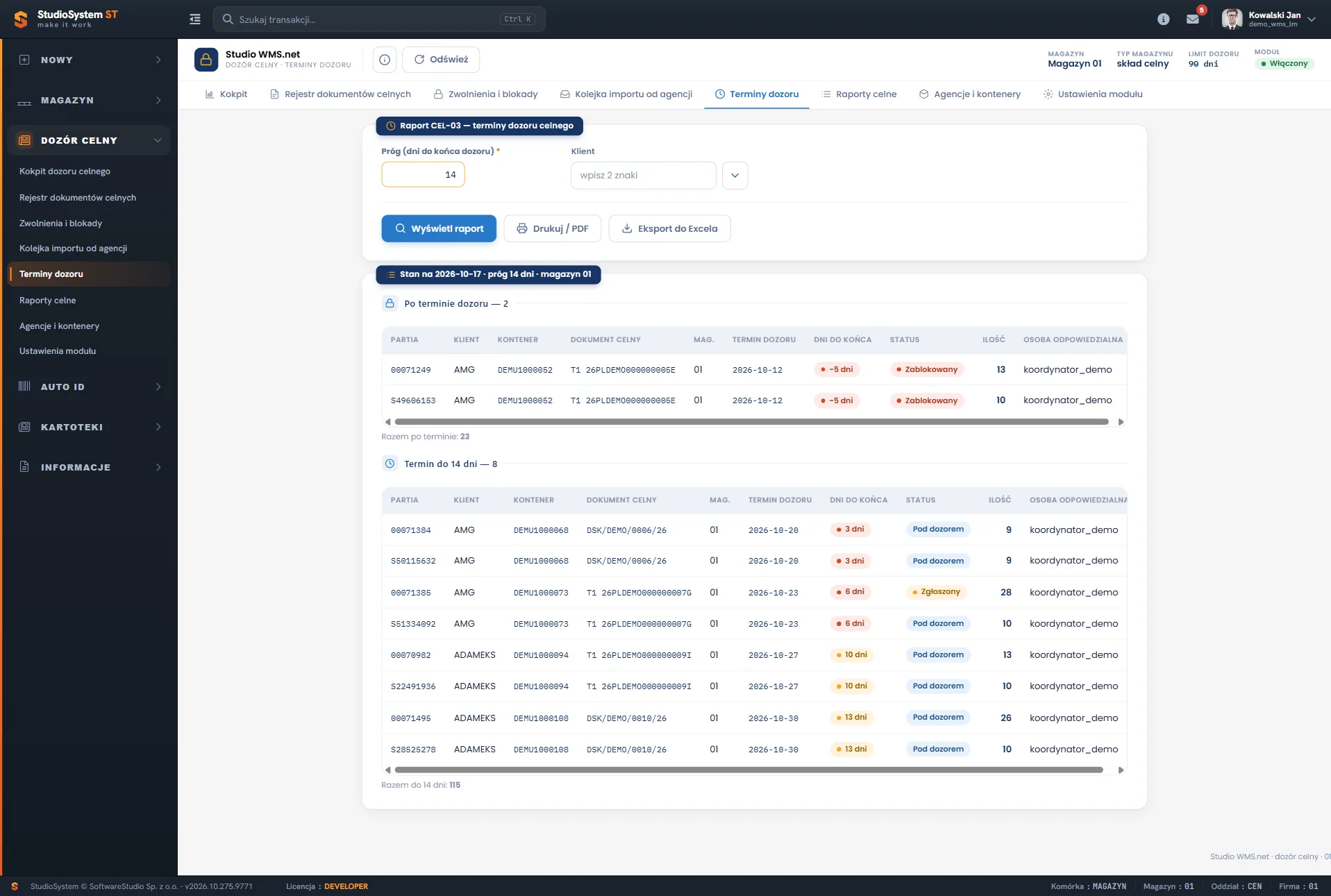Open the Kowalski Jan user menu
The width and height of the screenshot is (1331, 896).
coord(1269,19)
